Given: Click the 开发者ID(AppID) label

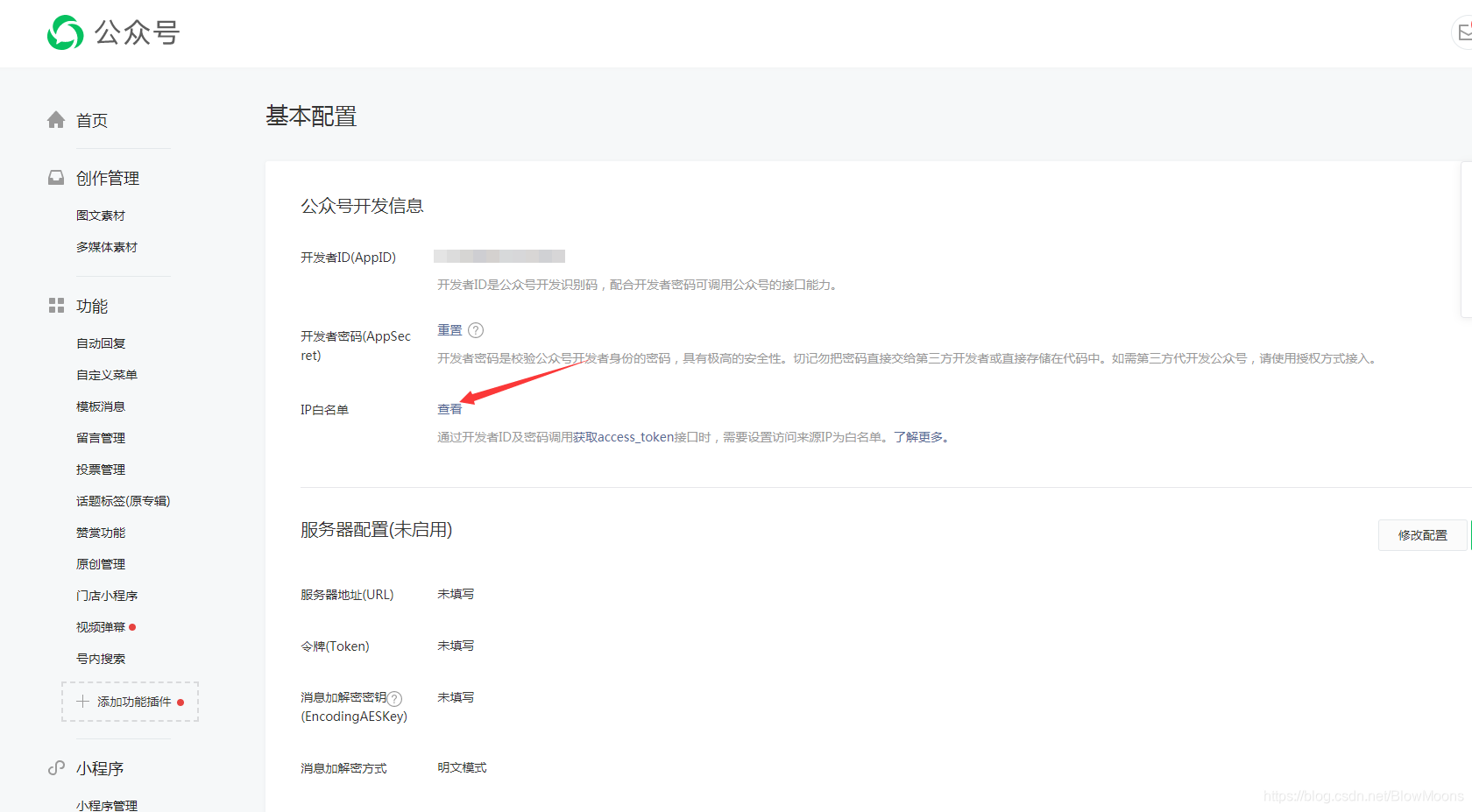Looking at the screenshot, I should (x=348, y=258).
